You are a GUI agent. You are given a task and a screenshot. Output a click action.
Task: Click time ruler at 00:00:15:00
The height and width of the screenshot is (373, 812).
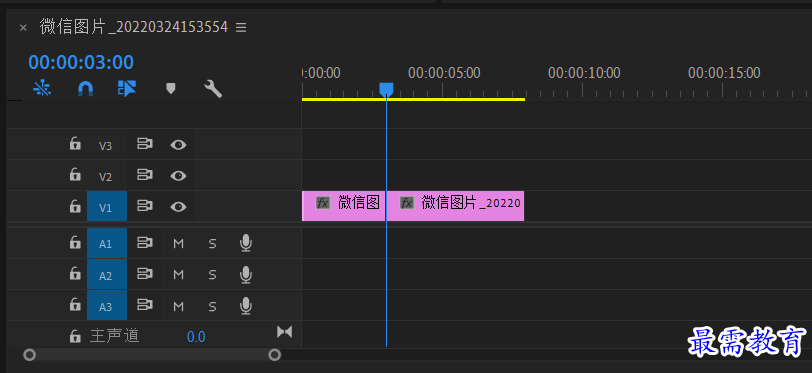point(724,73)
